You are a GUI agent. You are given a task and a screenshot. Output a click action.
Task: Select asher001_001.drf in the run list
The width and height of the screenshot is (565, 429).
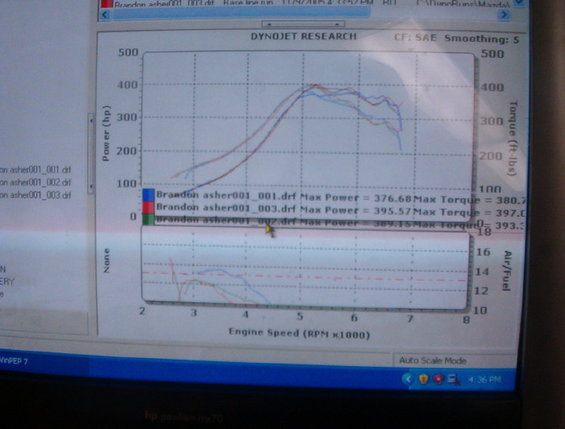click(36, 170)
